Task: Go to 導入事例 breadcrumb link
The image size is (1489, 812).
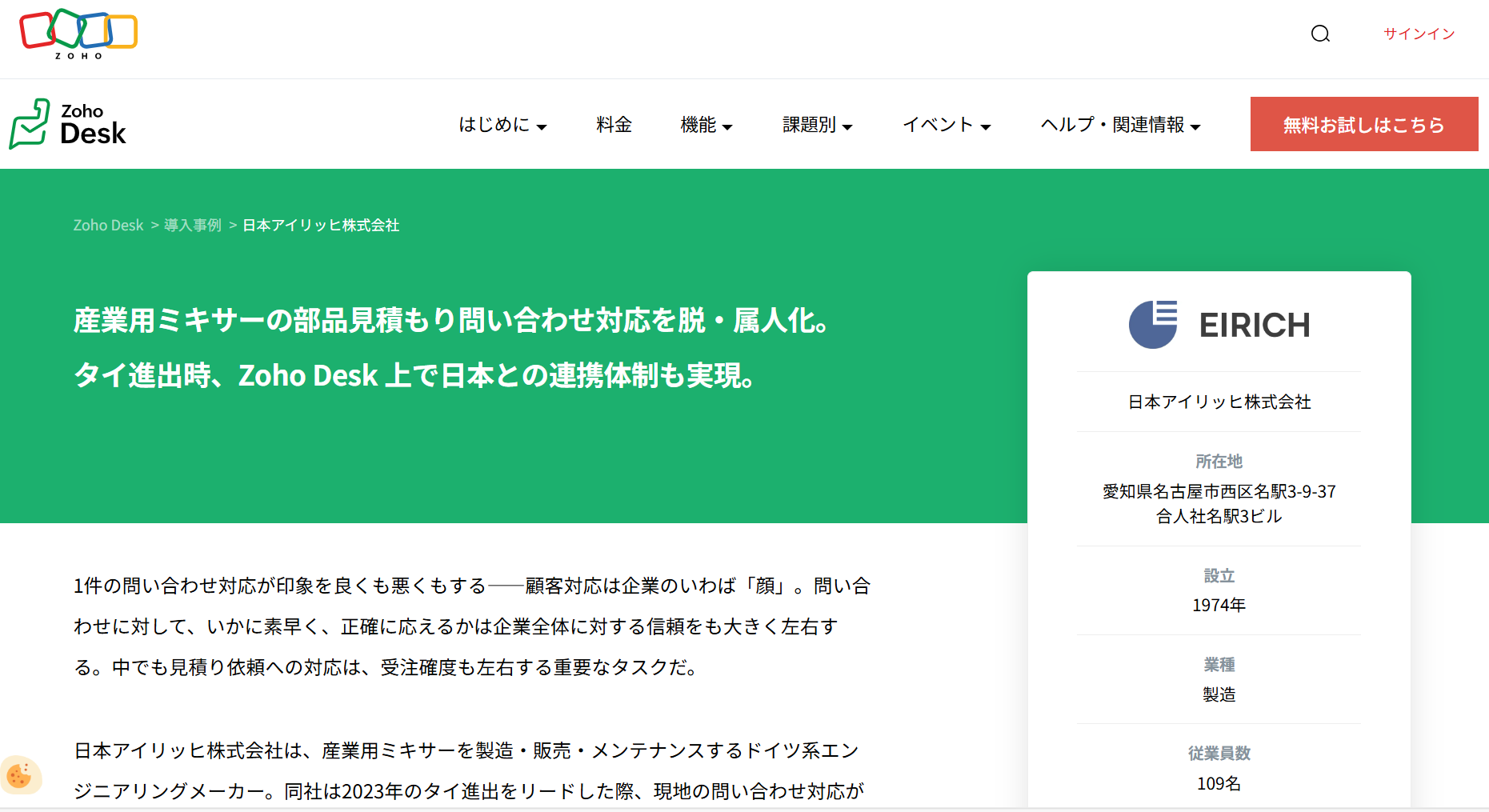Action: (193, 226)
